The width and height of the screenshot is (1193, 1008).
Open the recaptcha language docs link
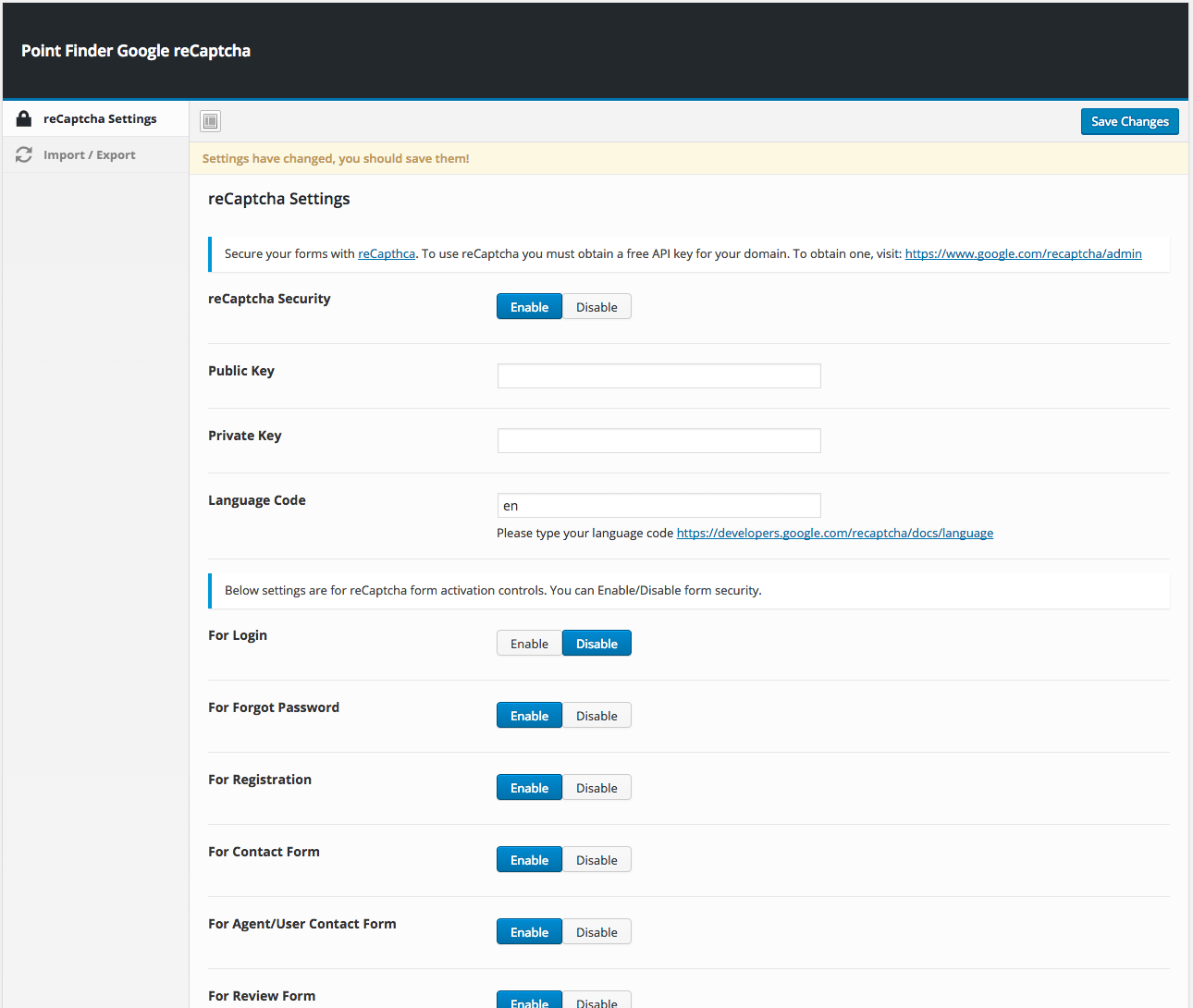tap(834, 533)
